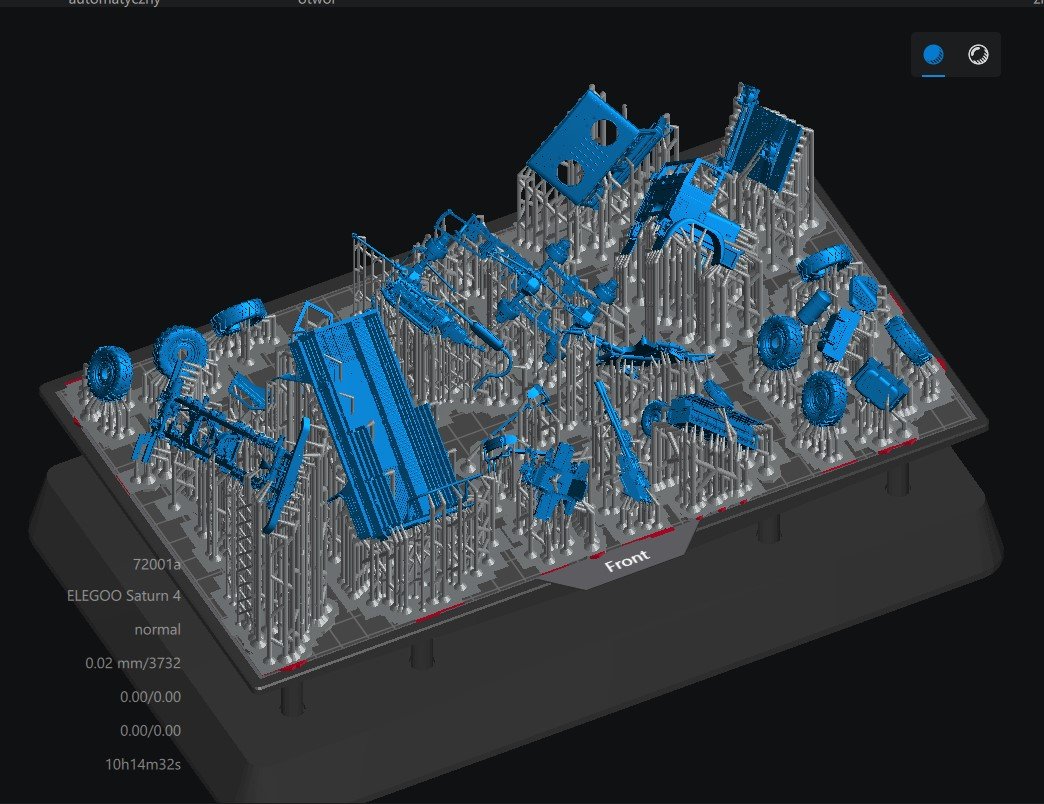
Task: Select the tire ring left of the trailer bed
Action: click(237, 316)
